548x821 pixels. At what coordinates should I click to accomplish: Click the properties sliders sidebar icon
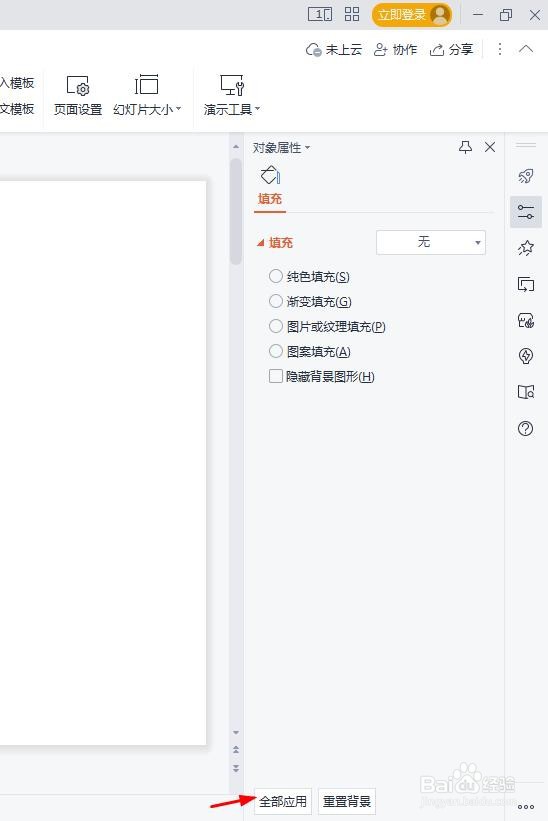coord(525,212)
